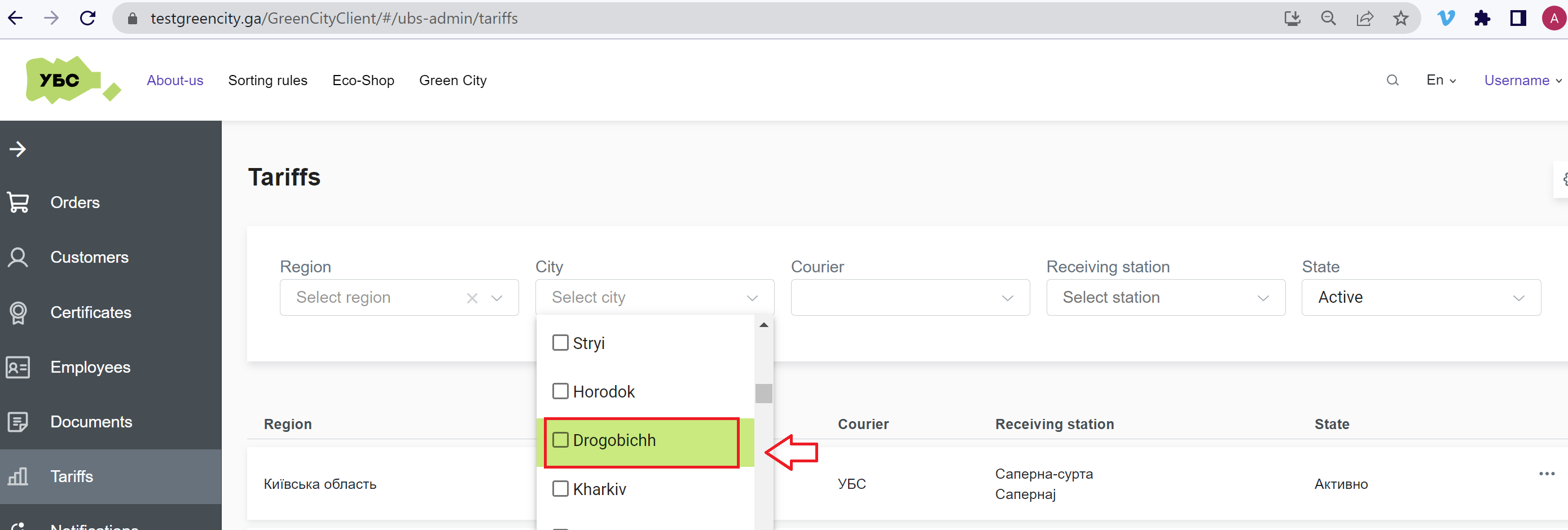Enable the Kharkiv checkbox
Image resolution: width=1568 pixels, height=530 pixels.
560,488
